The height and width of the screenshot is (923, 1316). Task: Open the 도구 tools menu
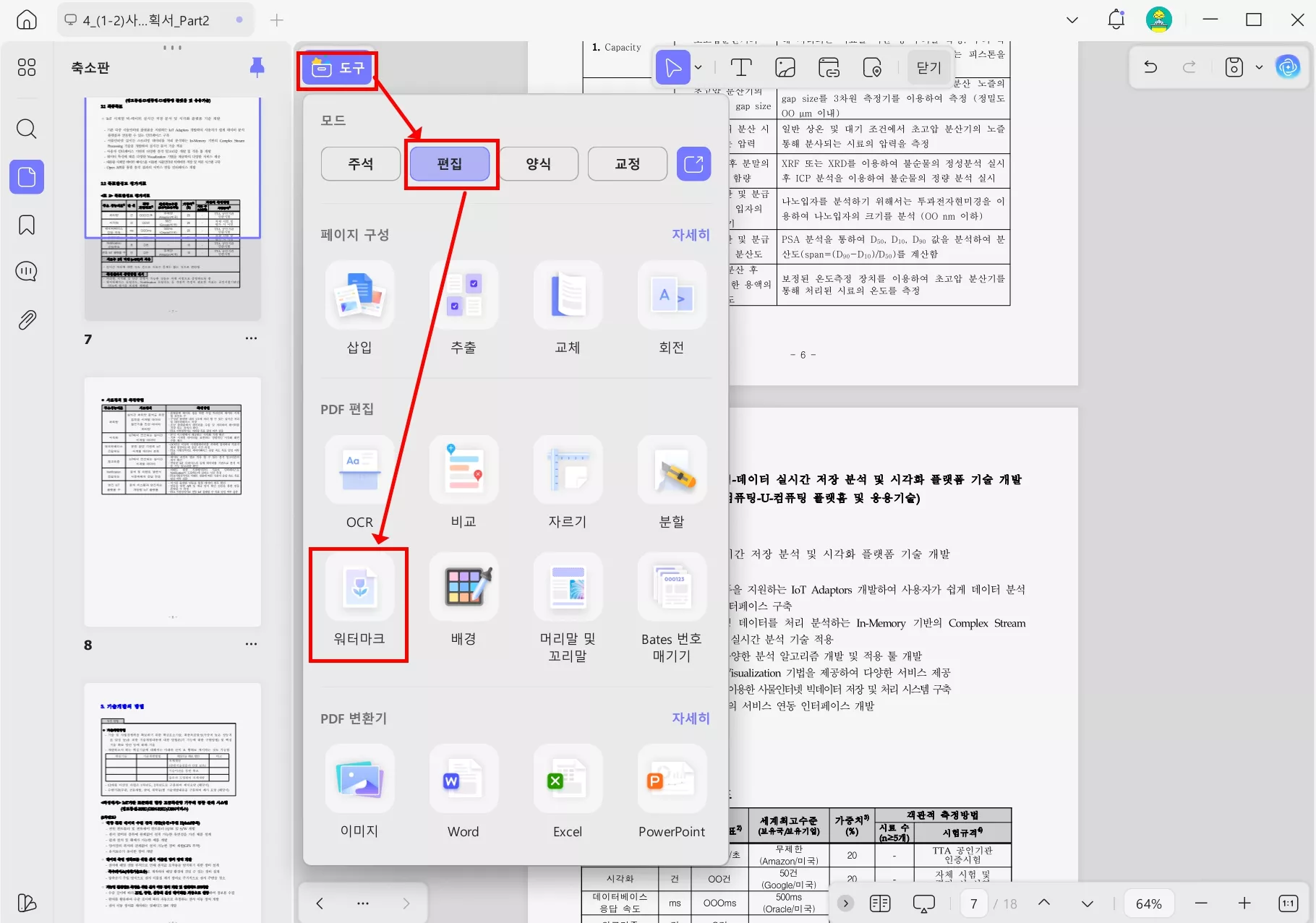pos(337,68)
